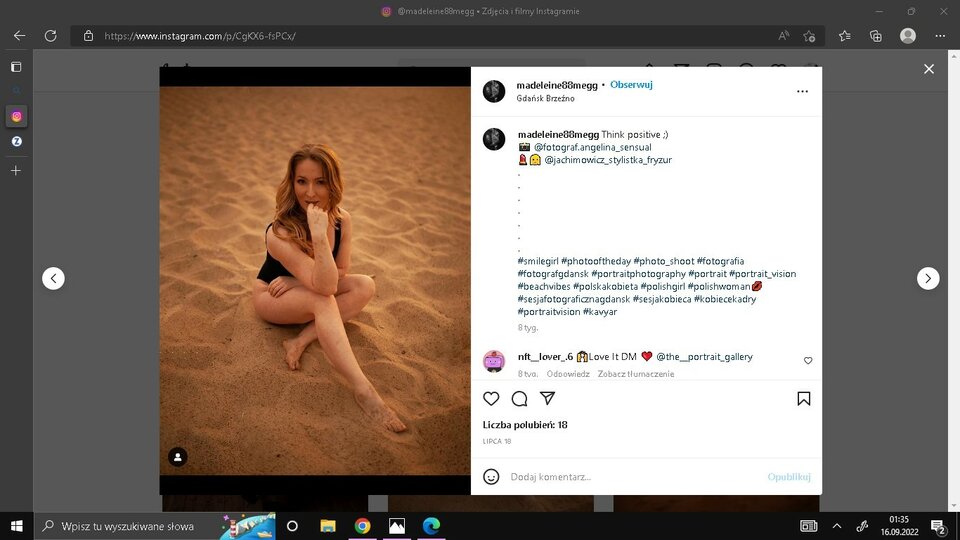Open the Instagram tab in browser sidebar
Screen dimensions: 960x540
[16, 116]
